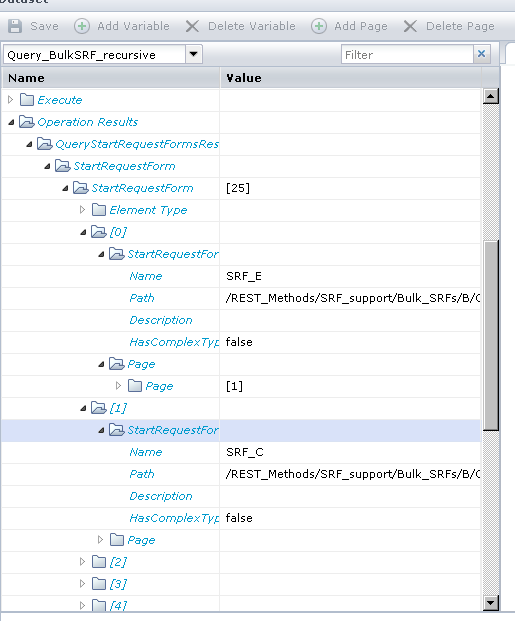Click the Element Type tree label
515x621 pixels.
[148, 210]
